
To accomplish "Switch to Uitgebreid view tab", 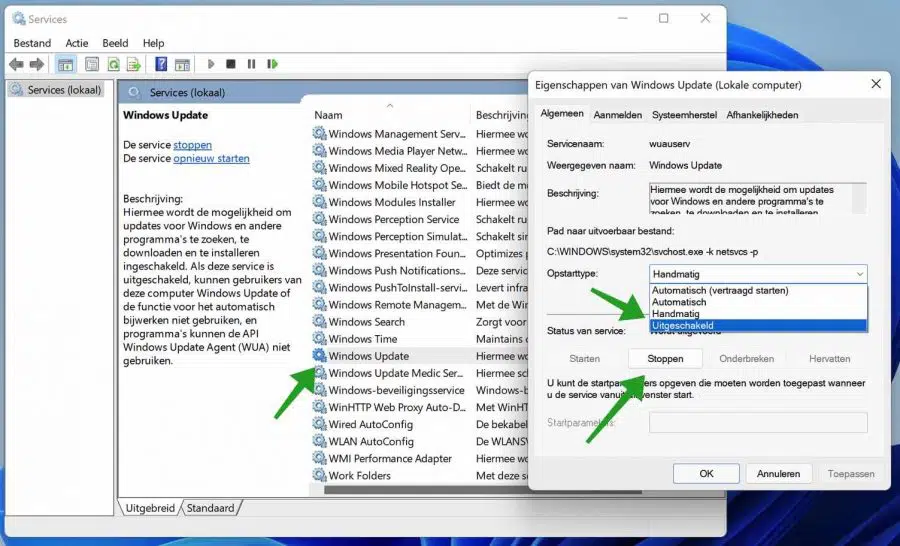I will coord(150,508).
